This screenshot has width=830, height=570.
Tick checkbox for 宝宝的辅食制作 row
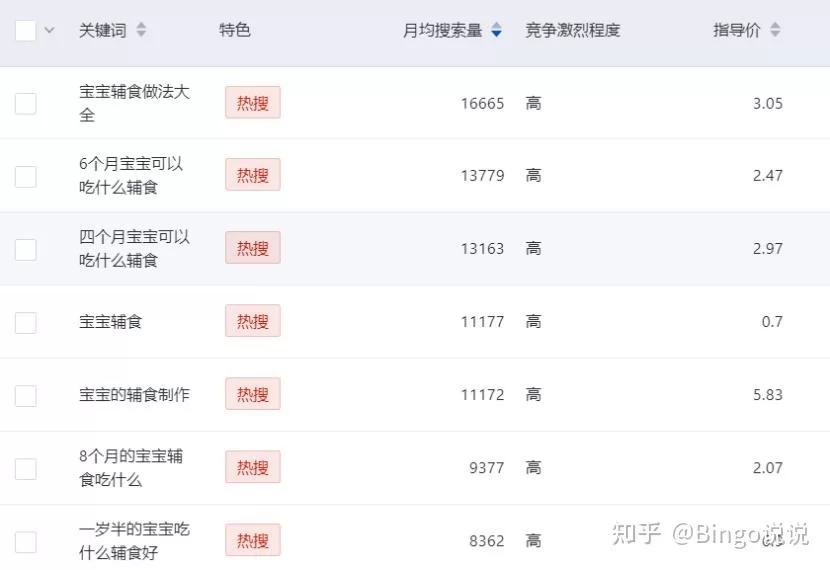click(x=25, y=395)
